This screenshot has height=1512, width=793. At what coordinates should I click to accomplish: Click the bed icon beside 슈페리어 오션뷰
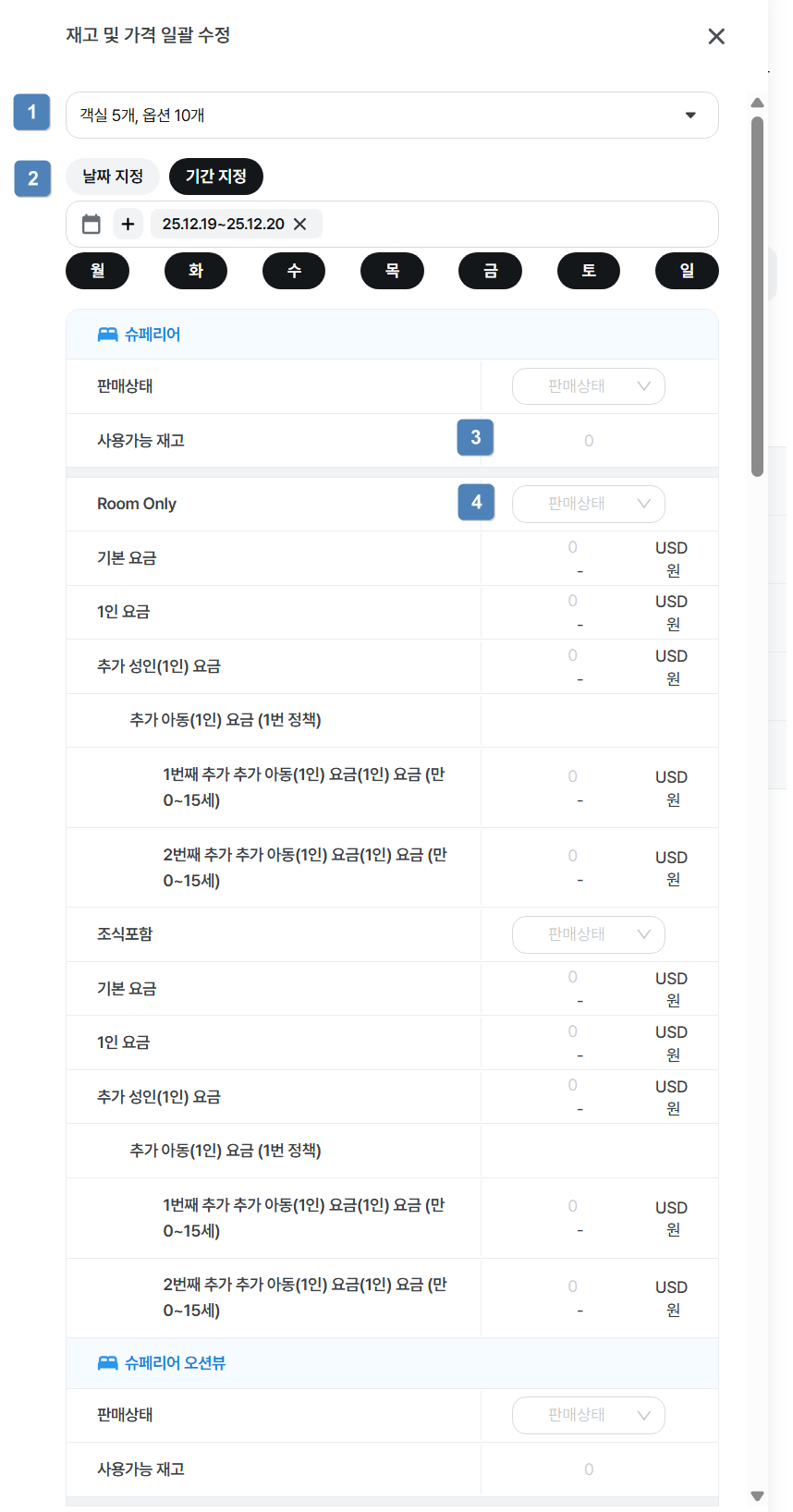coord(107,1363)
